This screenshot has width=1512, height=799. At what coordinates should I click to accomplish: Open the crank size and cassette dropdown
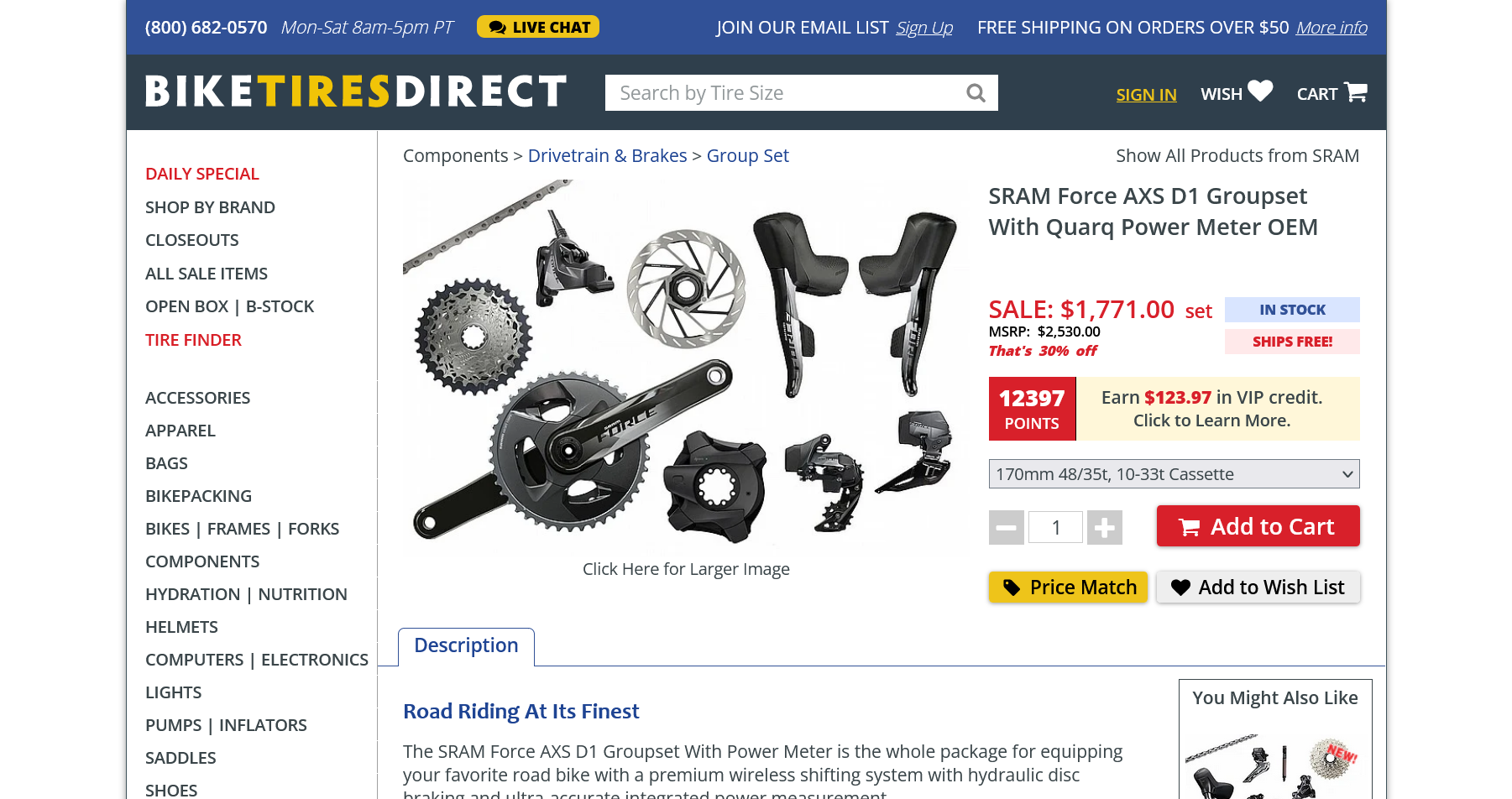[x=1175, y=474]
